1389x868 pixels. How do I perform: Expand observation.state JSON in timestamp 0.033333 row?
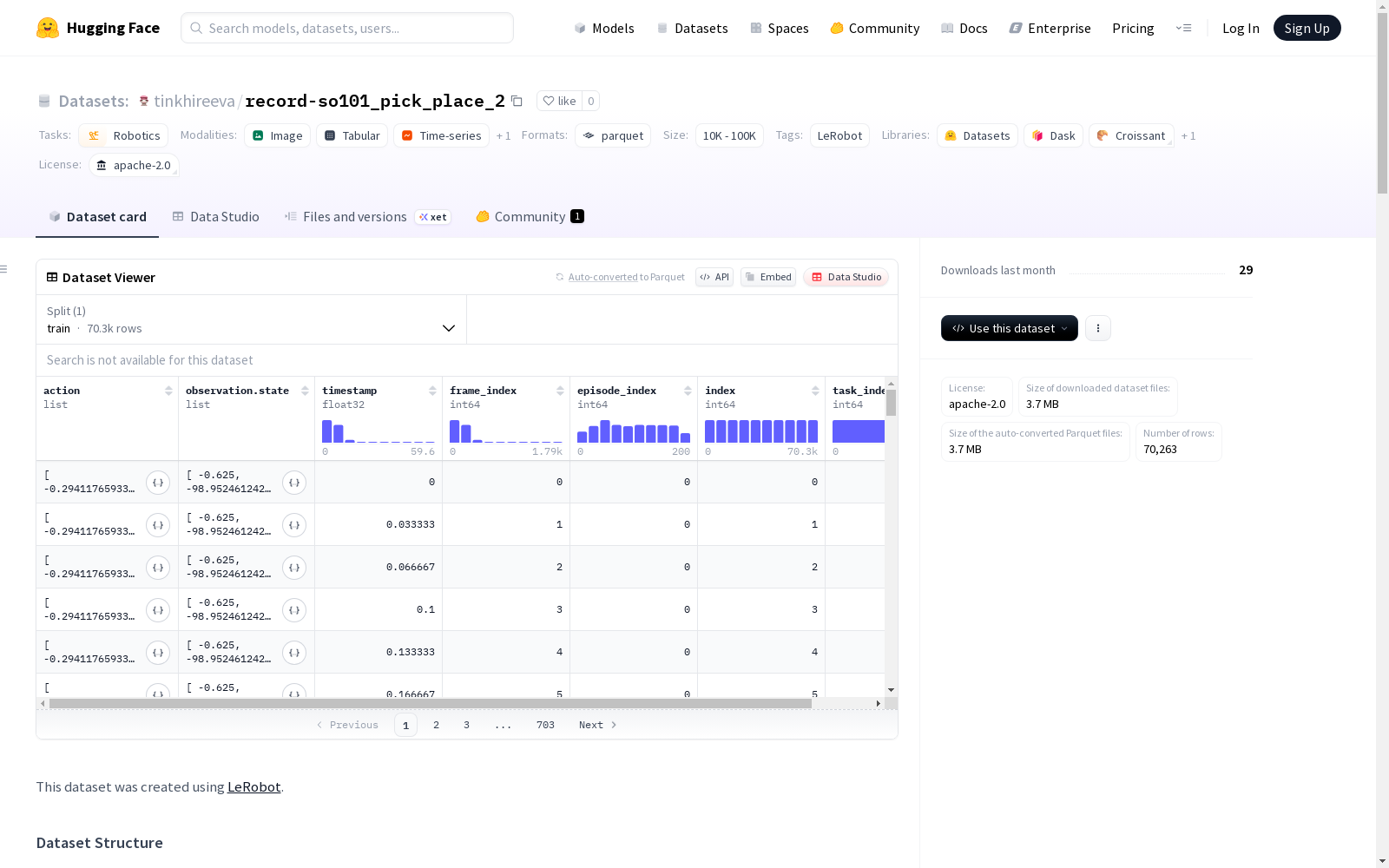pyautogui.click(x=294, y=525)
